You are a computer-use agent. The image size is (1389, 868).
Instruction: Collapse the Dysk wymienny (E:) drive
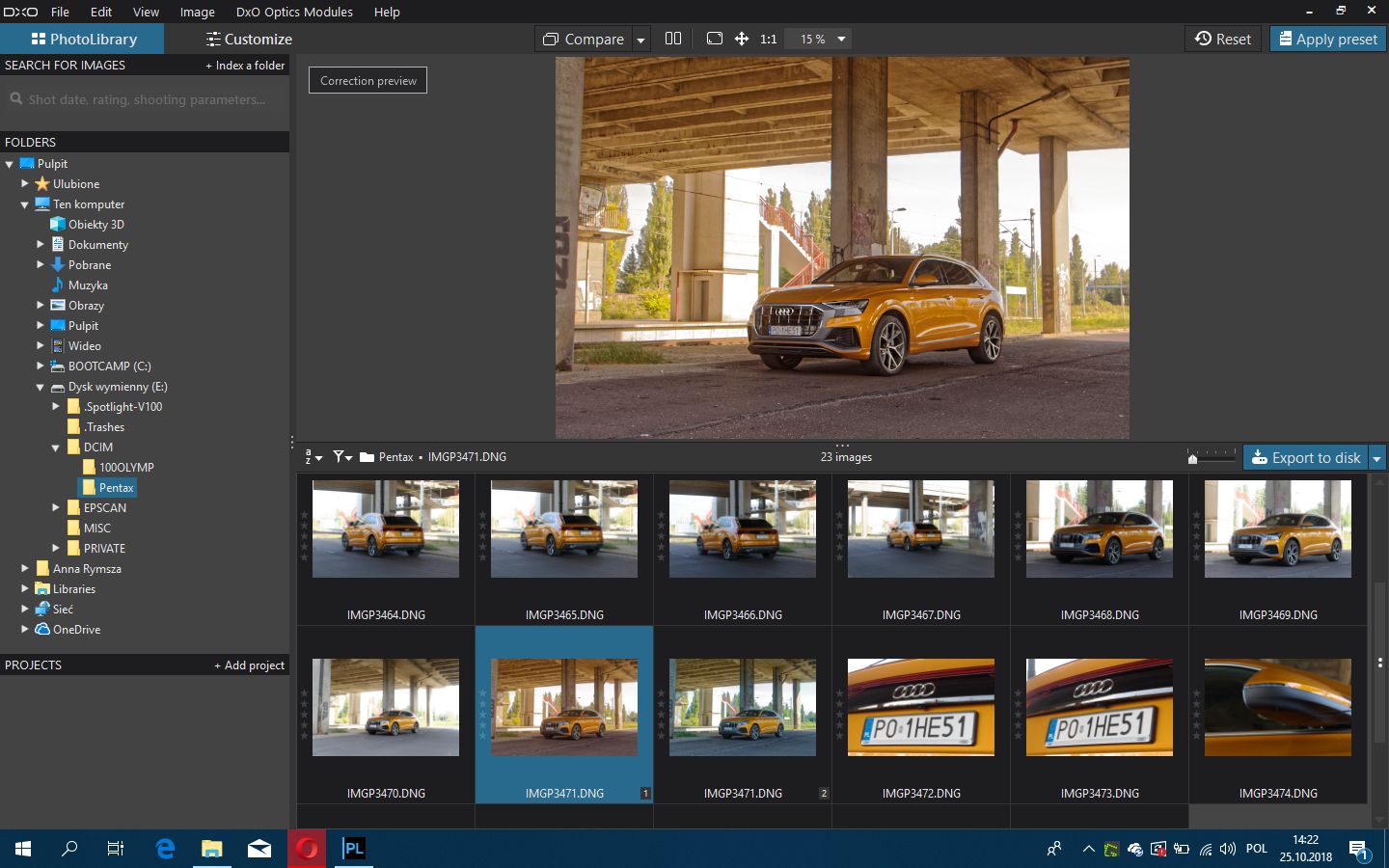coord(40,387)
